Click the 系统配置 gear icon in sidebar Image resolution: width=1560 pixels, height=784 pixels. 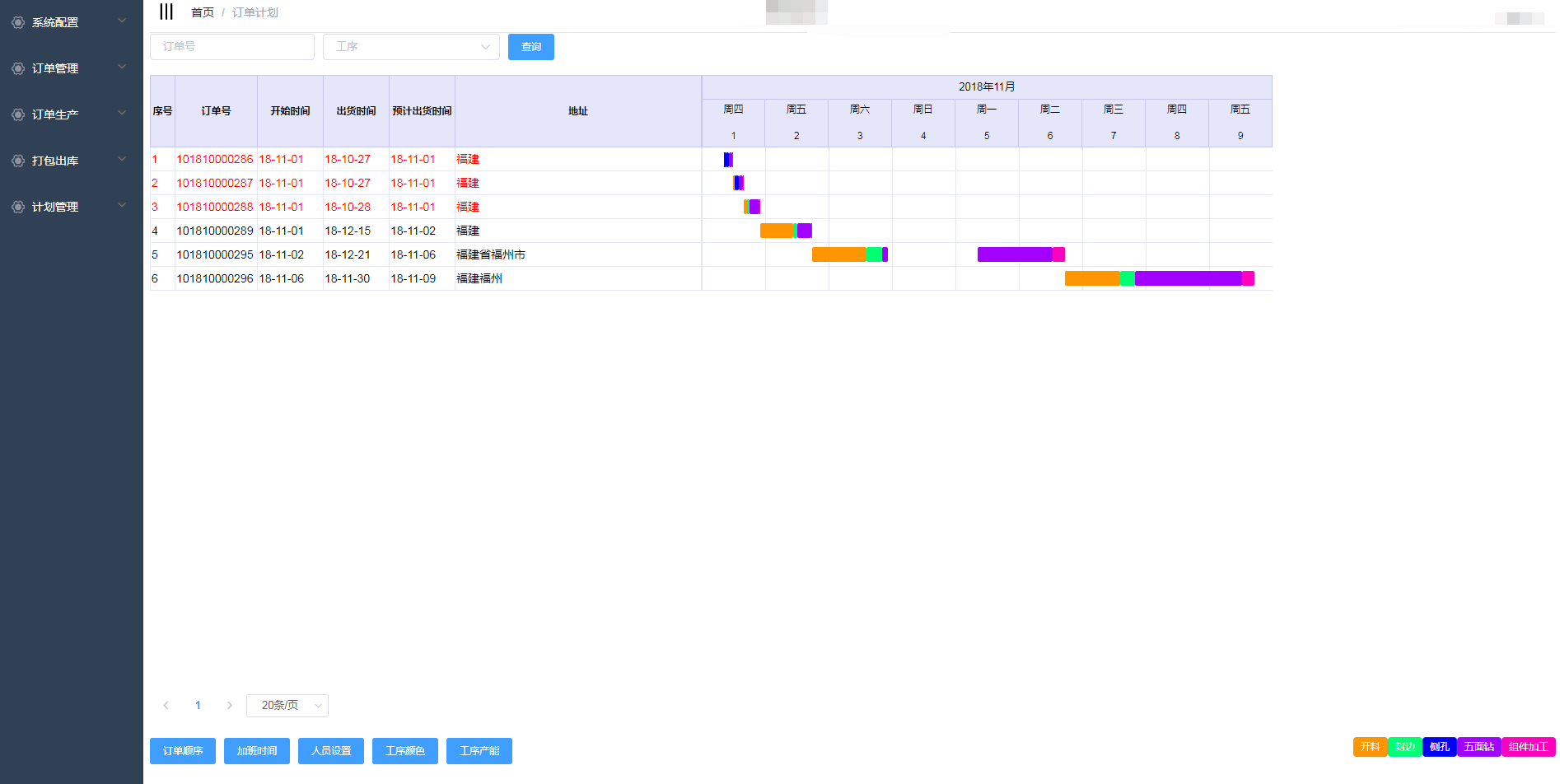pos(18,22)
